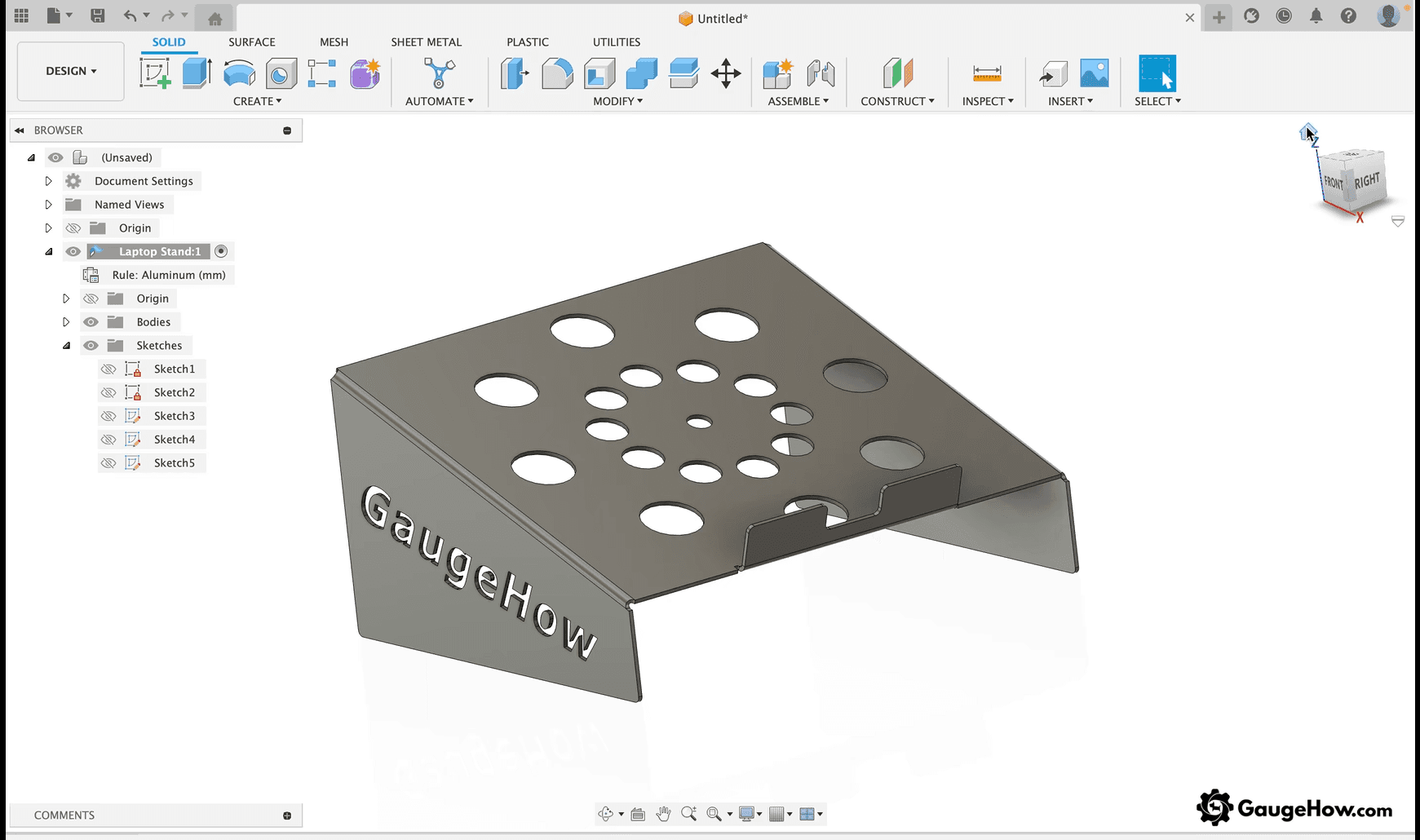
Task: Select the Pan tool in navigation bar
Action: pyautogui.click(x=663, y=813)
